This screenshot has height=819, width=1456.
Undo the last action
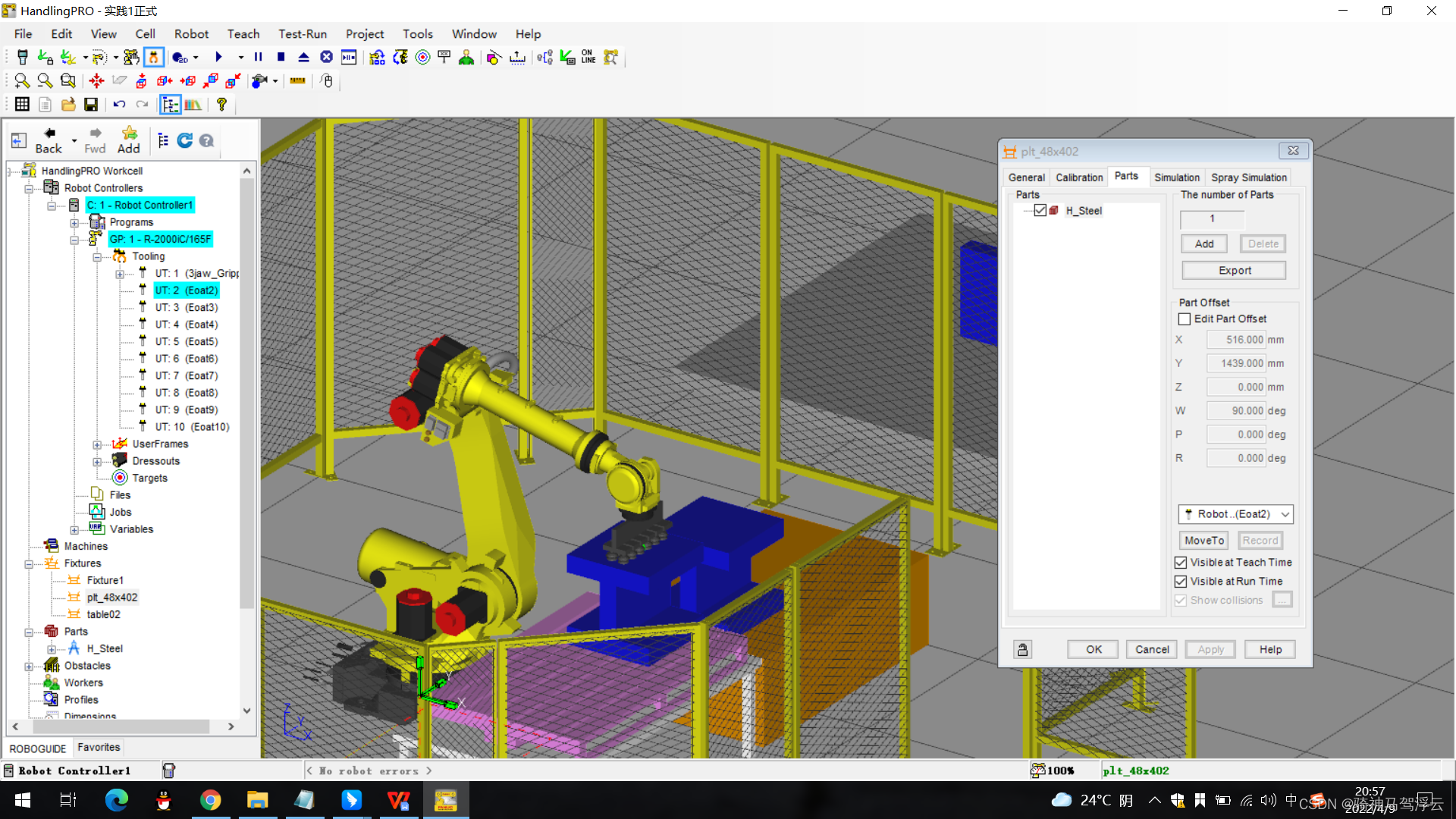(x=119, y=105)
